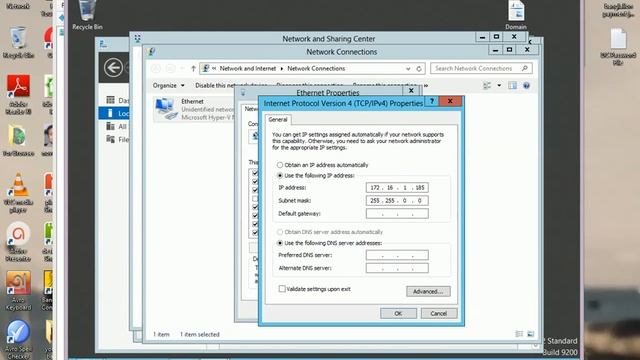Enable Validate settings upon exit

pyautogui.click(x=282, y=289)
